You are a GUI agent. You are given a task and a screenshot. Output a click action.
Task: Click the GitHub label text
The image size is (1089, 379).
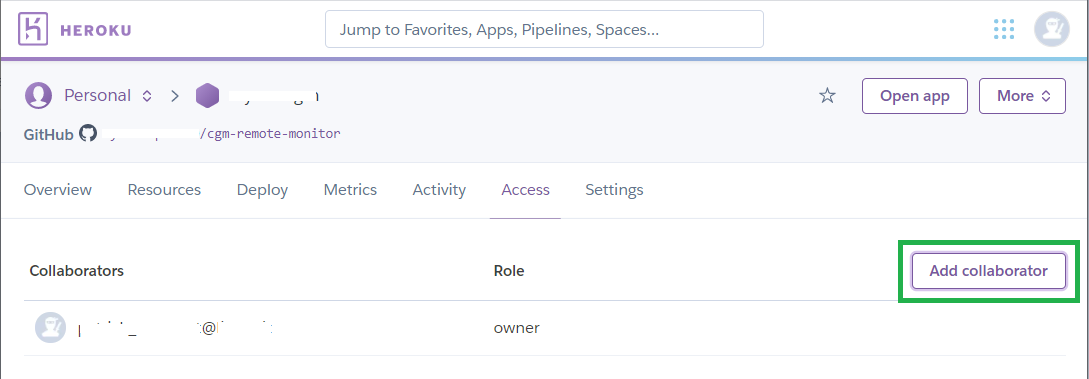(48, 134)
